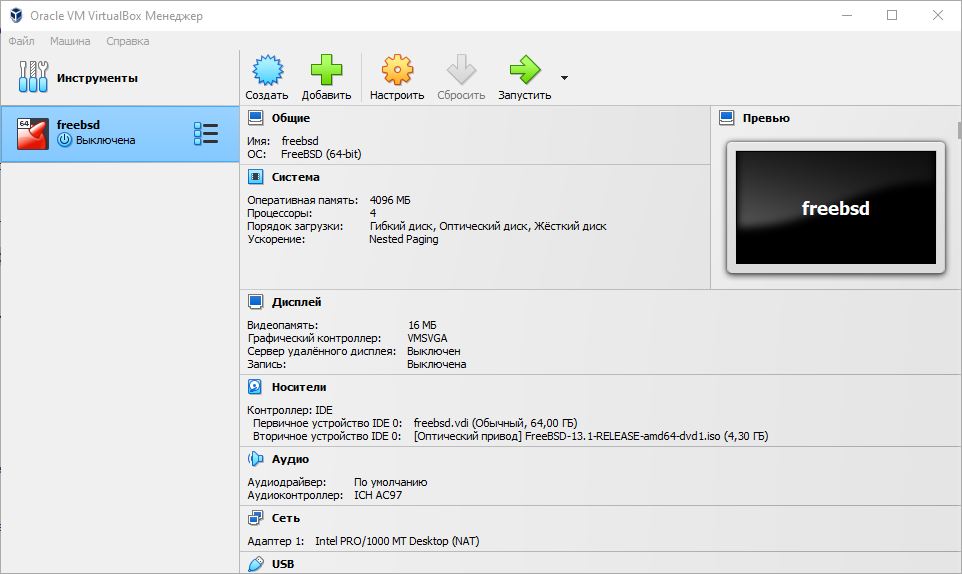Click the Сеть section network icon
The height and width of the screenshot is (574, 962).
click(255, 518)
